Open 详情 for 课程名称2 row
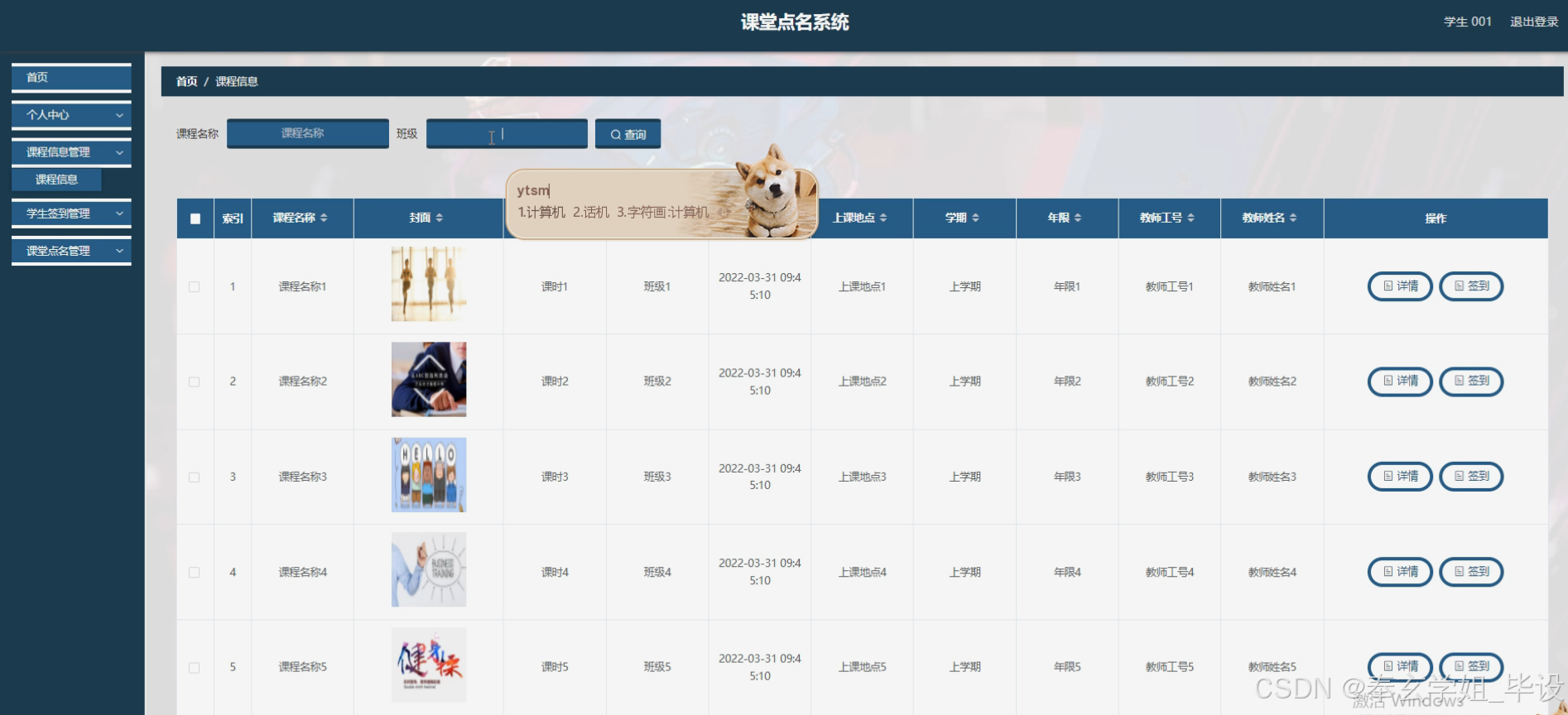Screen dimensions: 1568x715 (1400, 381)
